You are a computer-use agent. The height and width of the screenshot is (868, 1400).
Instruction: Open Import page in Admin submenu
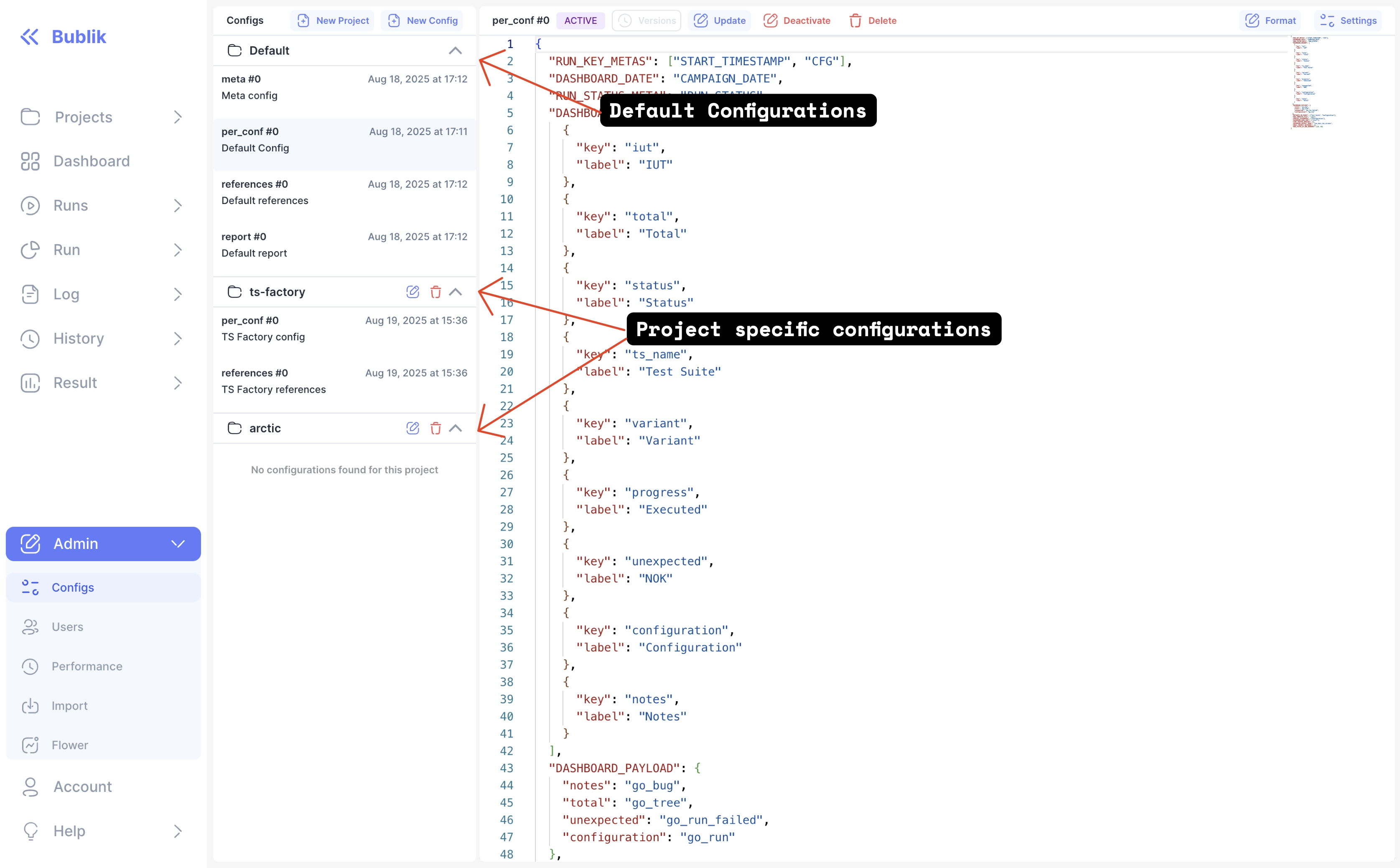coord(69,705)
